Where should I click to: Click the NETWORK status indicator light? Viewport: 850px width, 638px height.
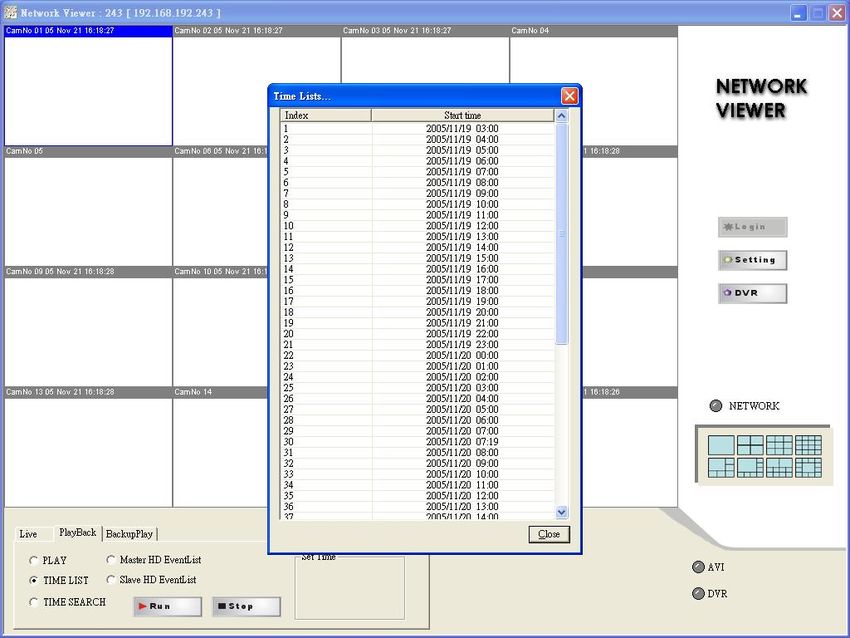point(715,406)
